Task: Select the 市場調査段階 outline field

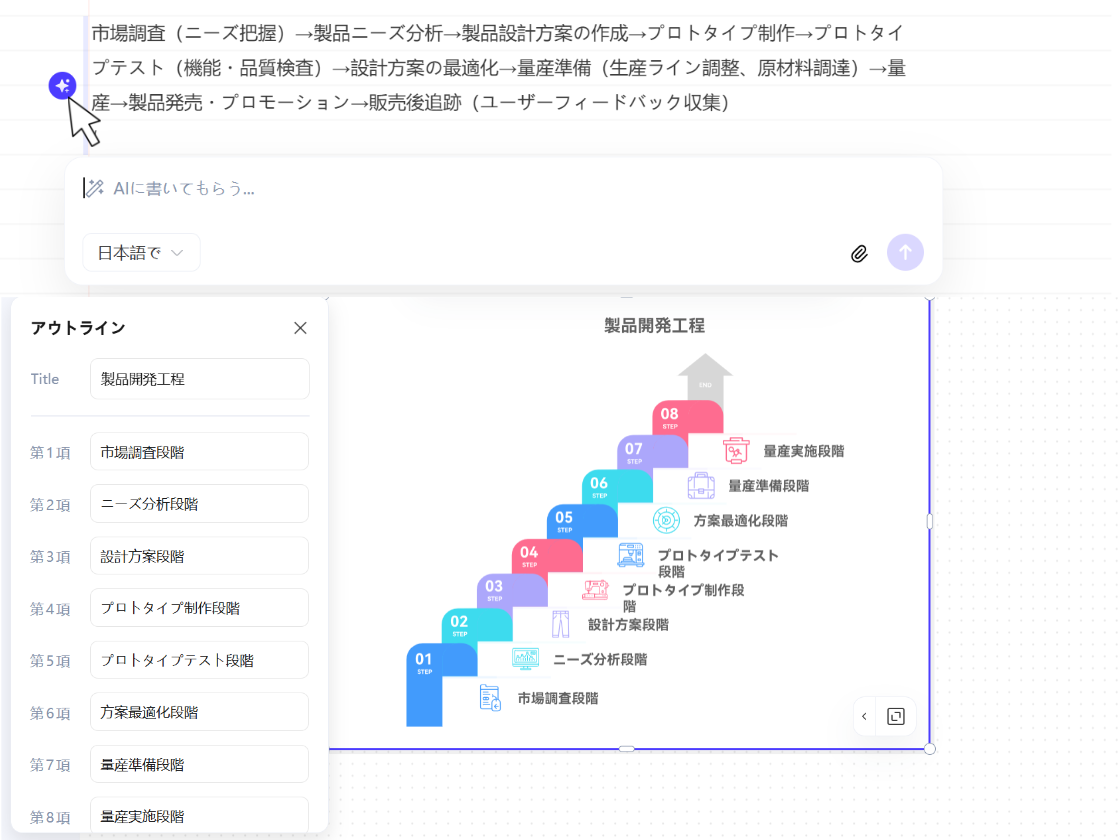Action: pos(199,452)
